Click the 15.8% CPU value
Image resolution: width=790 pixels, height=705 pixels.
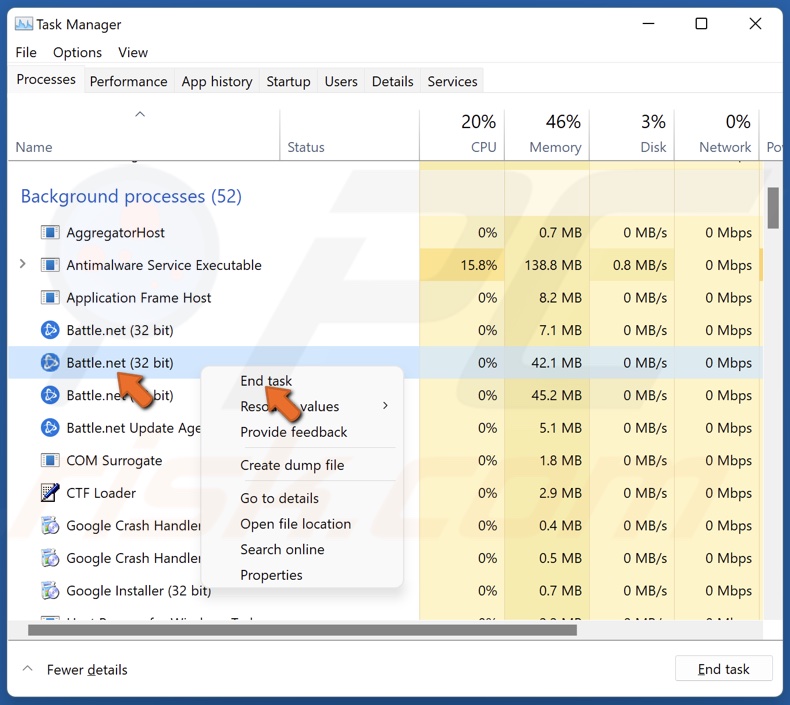[x=478, y=265]
